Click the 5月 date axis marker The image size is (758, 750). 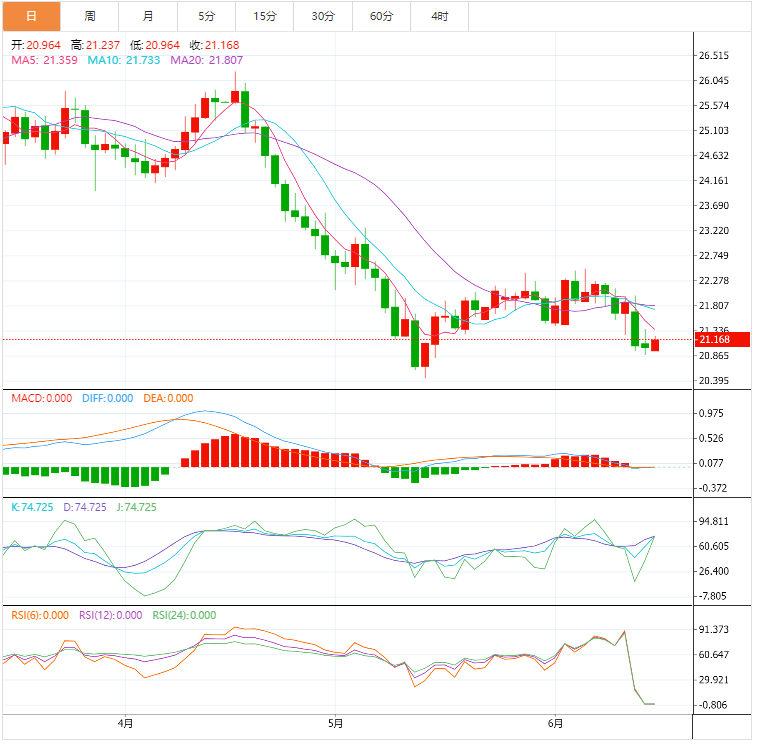[x=335, y=724]
